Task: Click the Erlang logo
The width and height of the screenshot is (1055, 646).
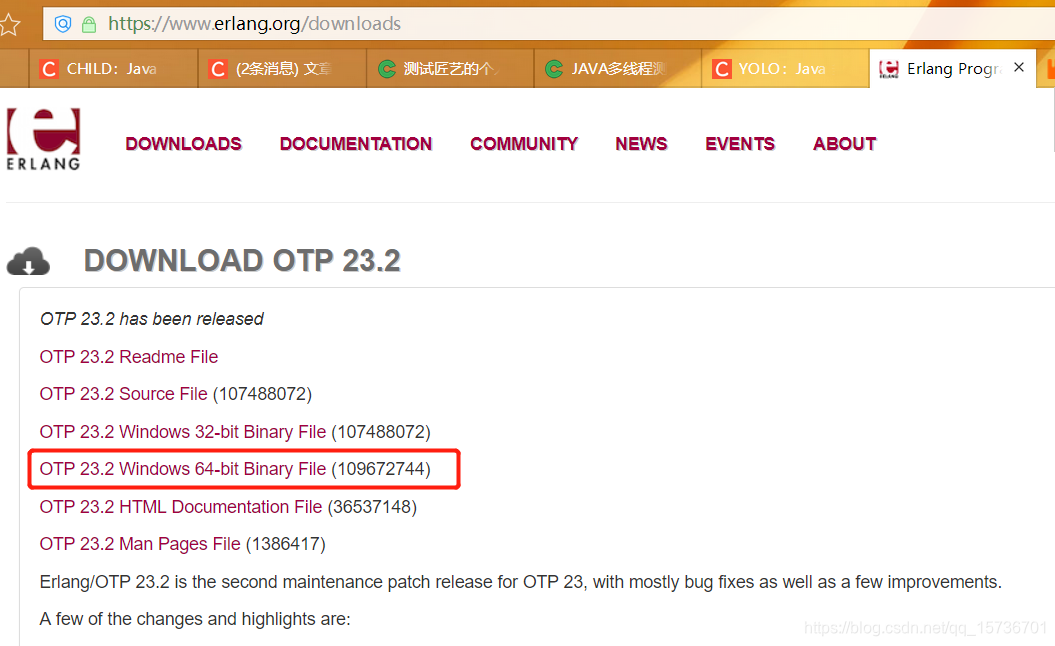Action: [44, 139]
